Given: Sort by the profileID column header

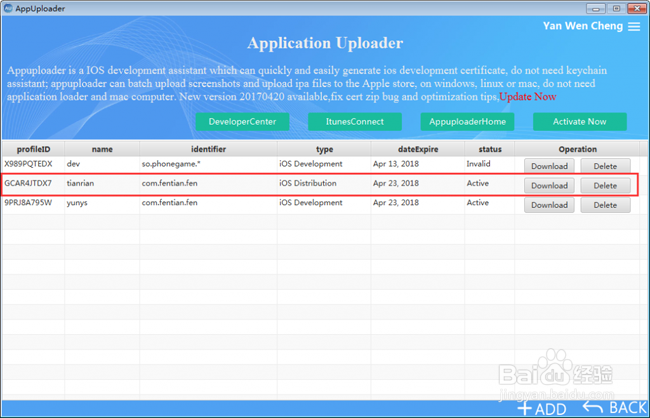Looking at the screenshot, I should coord(33,149).
